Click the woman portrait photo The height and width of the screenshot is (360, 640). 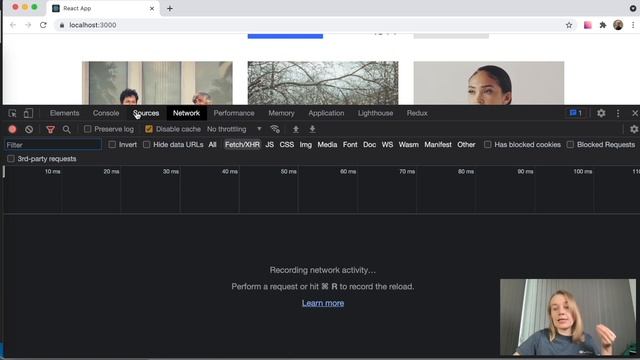[x=489, y=83]
